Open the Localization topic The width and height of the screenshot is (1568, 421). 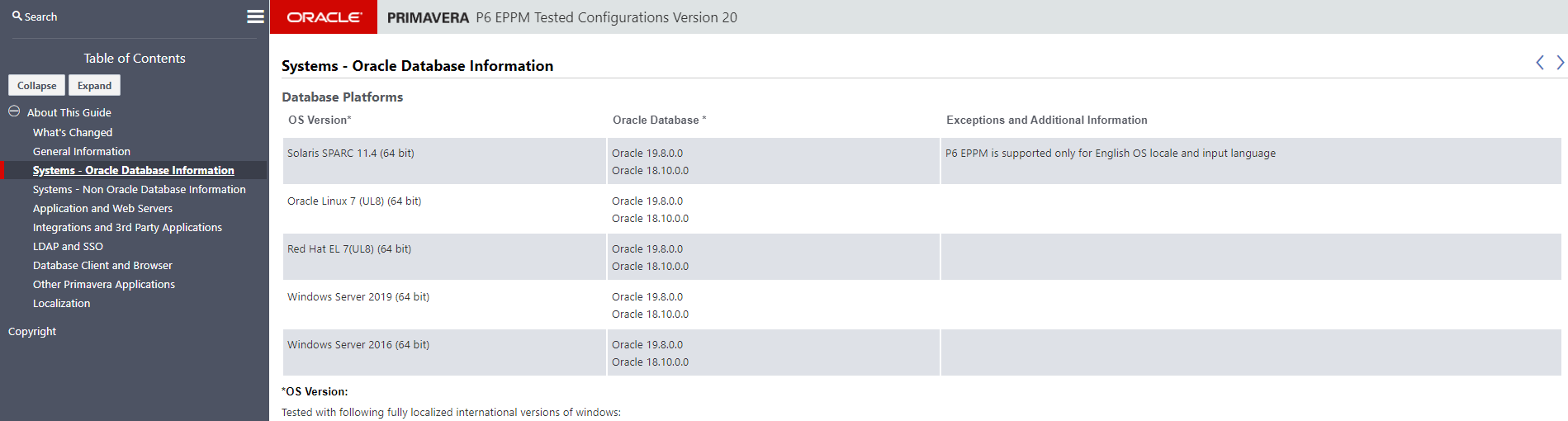pyautogui.click(x=62, y=303)
